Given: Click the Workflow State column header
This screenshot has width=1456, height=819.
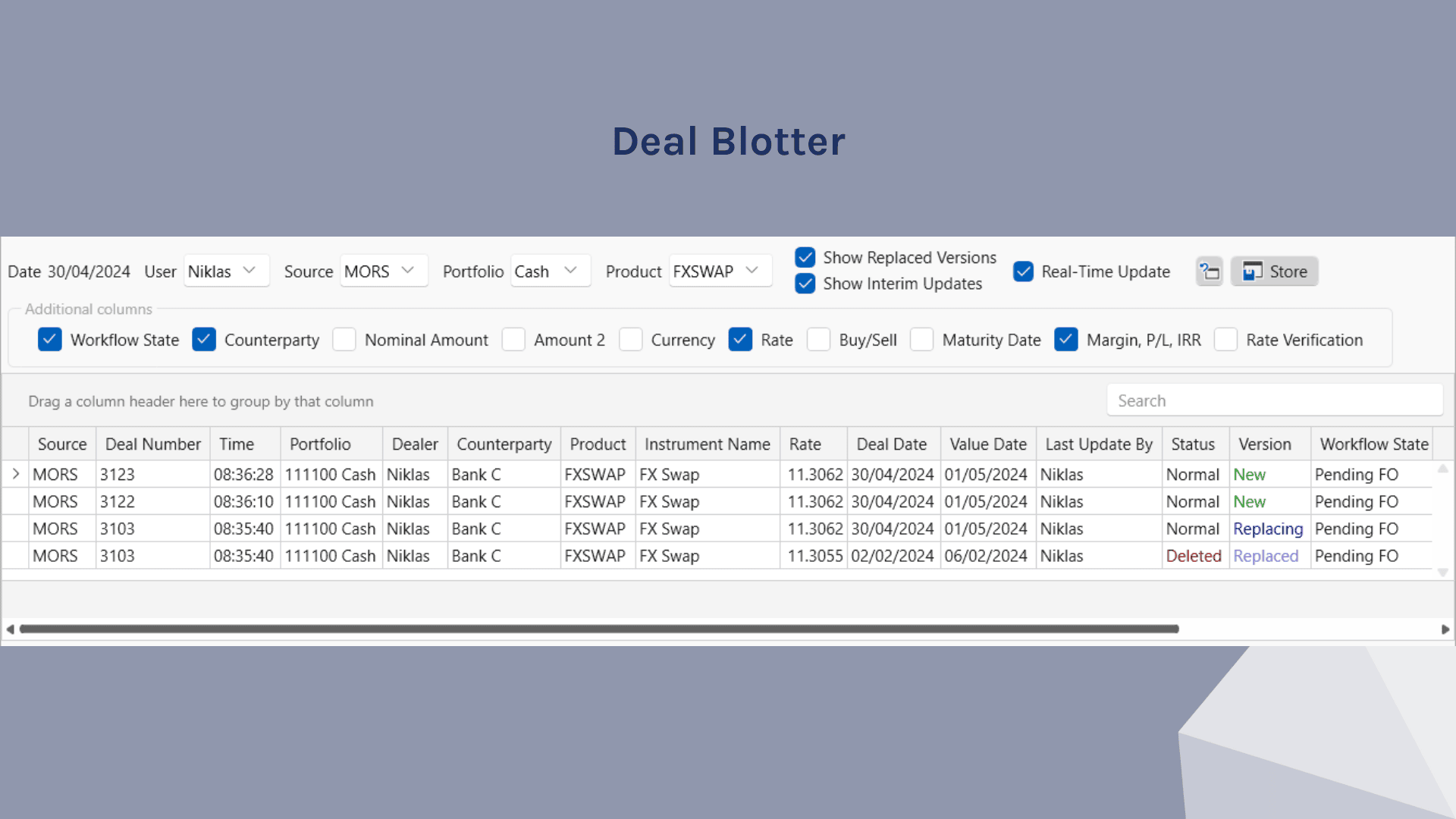Looking at the screenshot, I should click(1373, 444).
